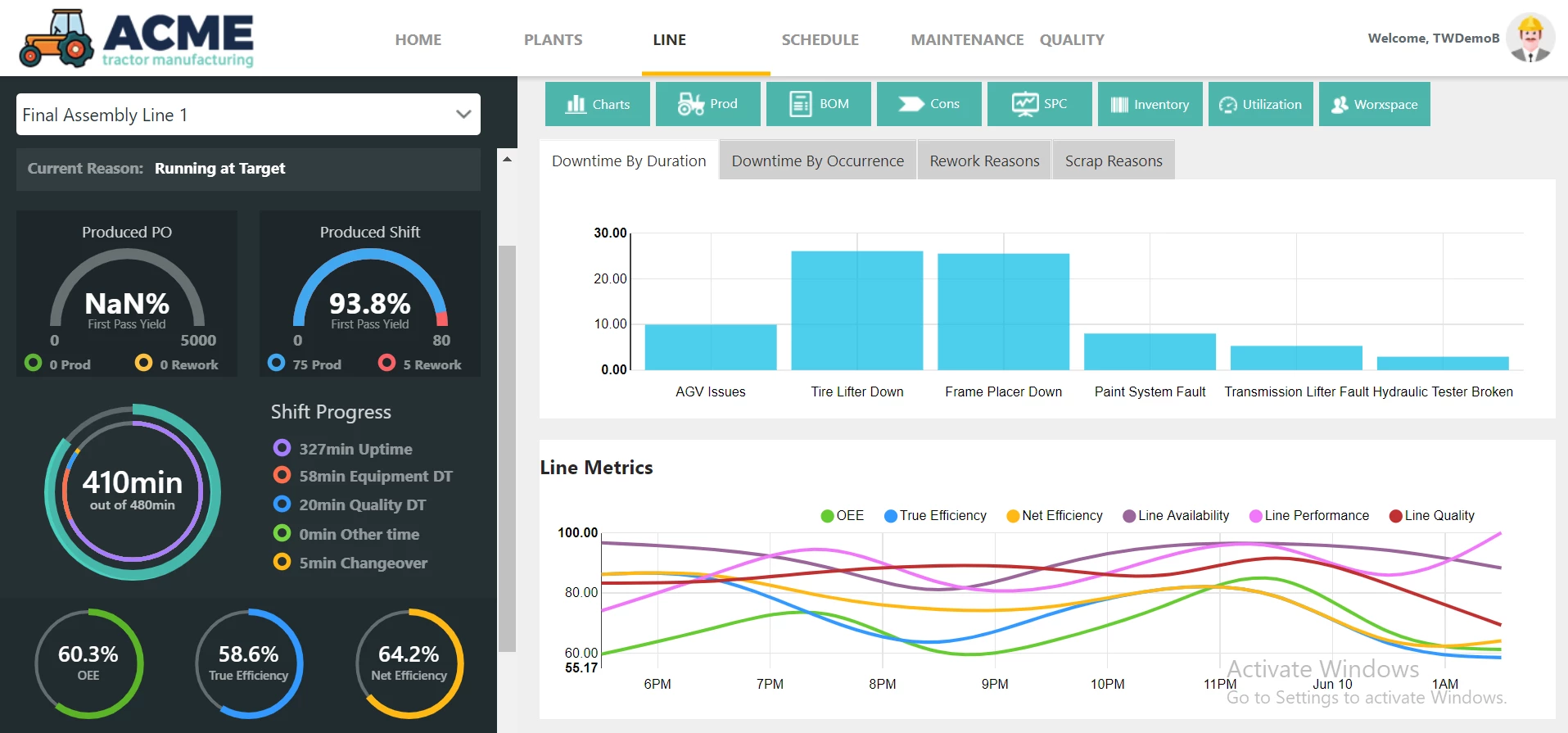Click the Uptime purple ring marker

click(x=282, y=447)
